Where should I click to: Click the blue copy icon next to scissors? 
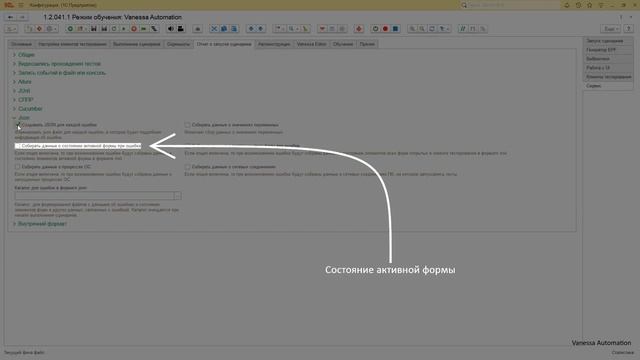(x=224, y=29)
